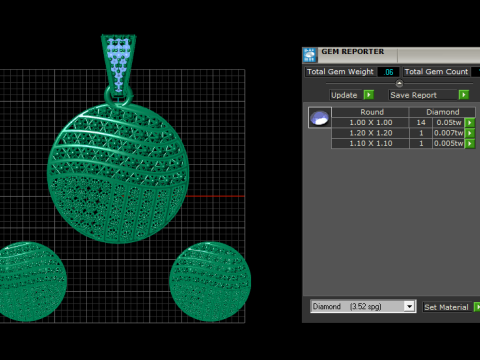Click the GEM REPORTER title tab
The height and width of the screenshot is (360, 480).
(x=353, y=52)
